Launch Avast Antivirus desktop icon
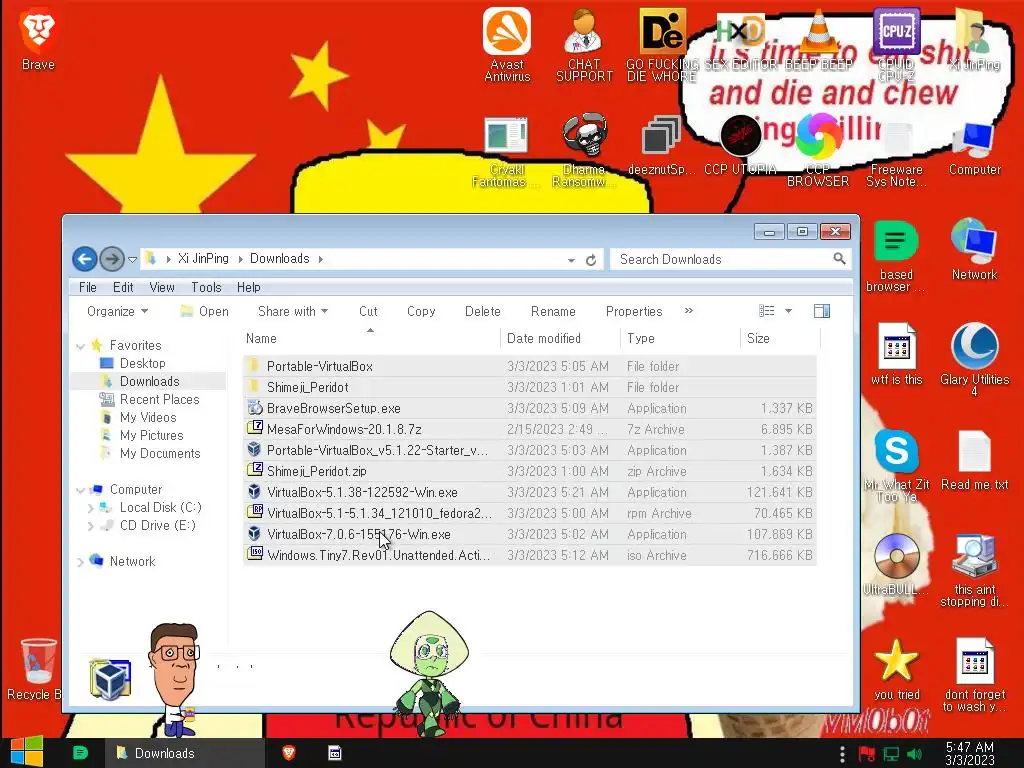Screen dimensions: 1024x768 click(507, 44)
